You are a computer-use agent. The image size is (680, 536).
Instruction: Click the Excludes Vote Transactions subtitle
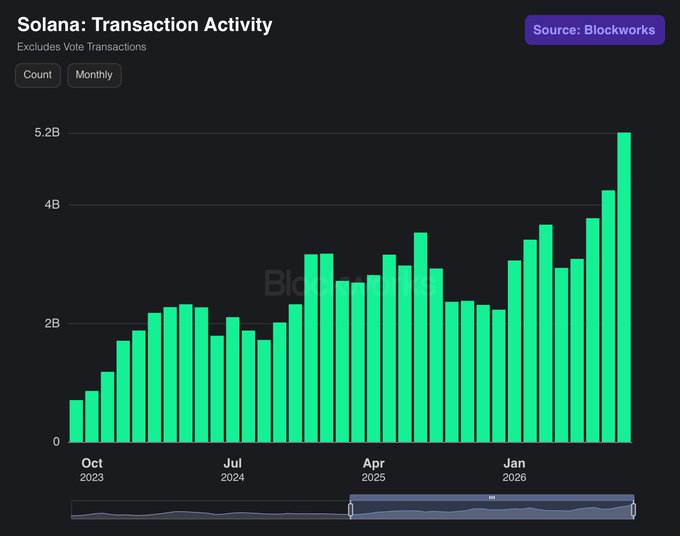(82, 47)
